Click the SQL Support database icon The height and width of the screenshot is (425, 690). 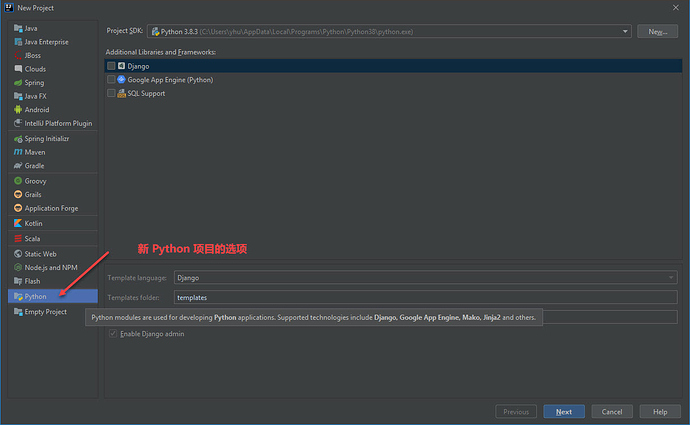(x=121, y=93)
